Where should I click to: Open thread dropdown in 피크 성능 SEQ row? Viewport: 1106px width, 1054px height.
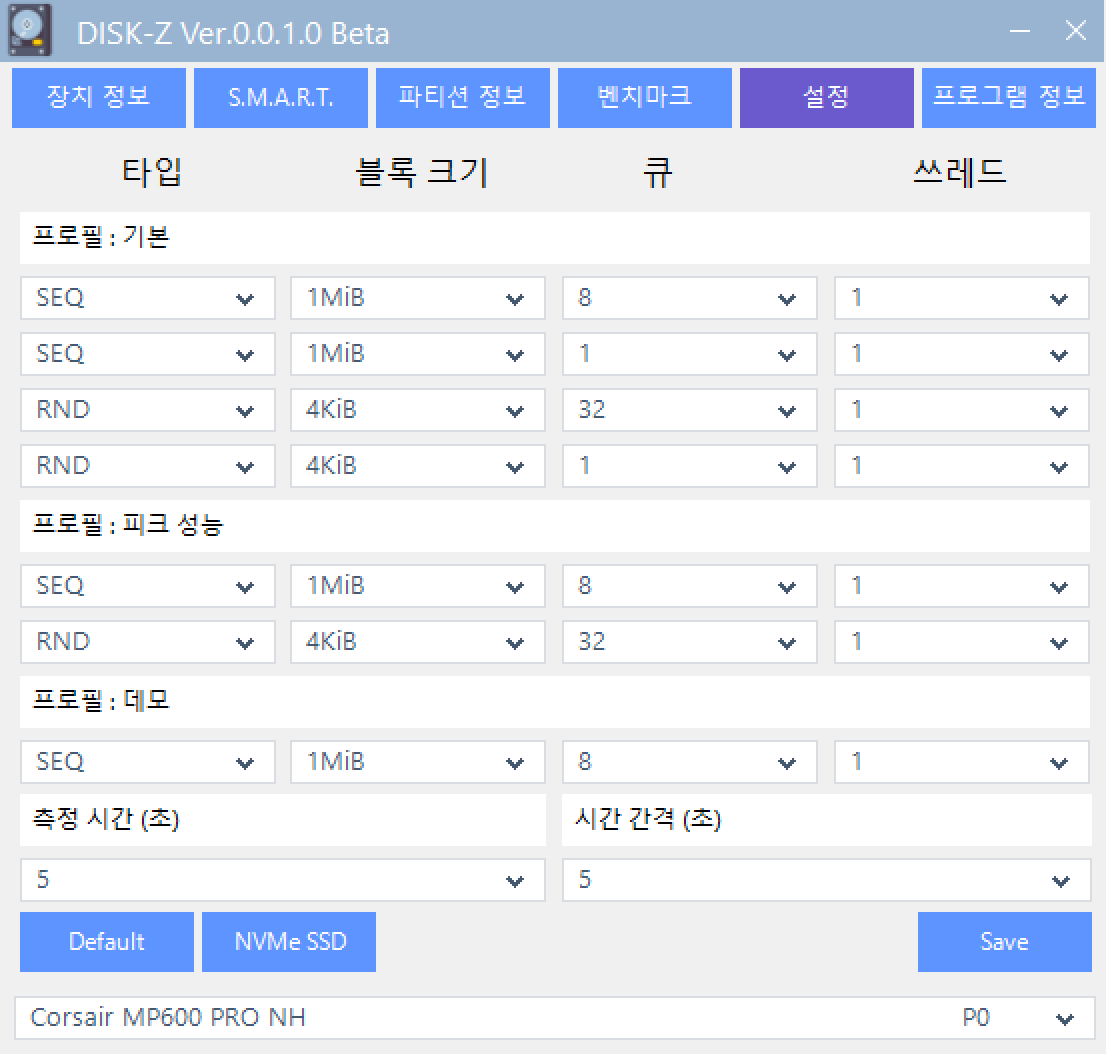pyautogui.click(x=961, y=586)
